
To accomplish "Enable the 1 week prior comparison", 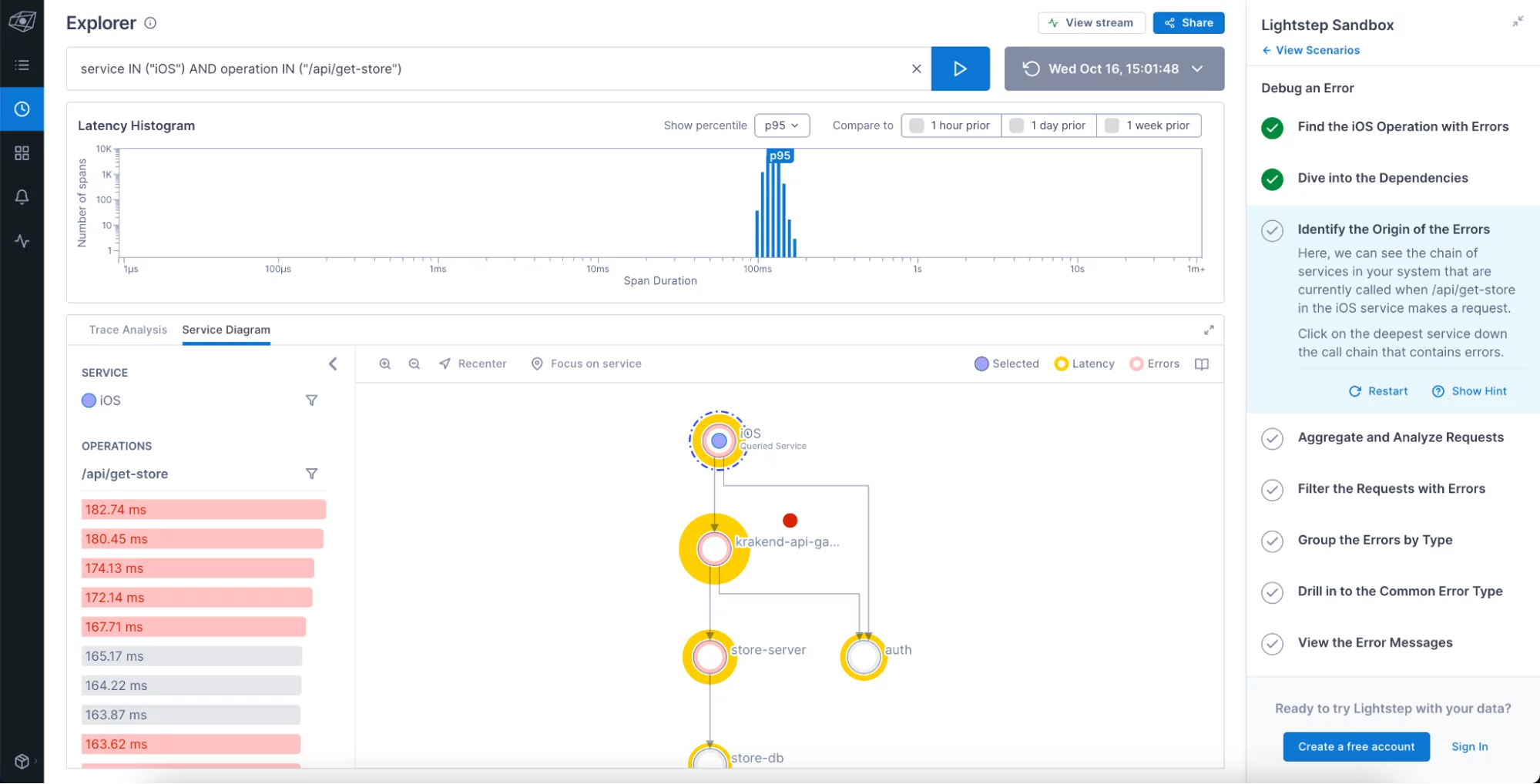I will pos(1149,126).
